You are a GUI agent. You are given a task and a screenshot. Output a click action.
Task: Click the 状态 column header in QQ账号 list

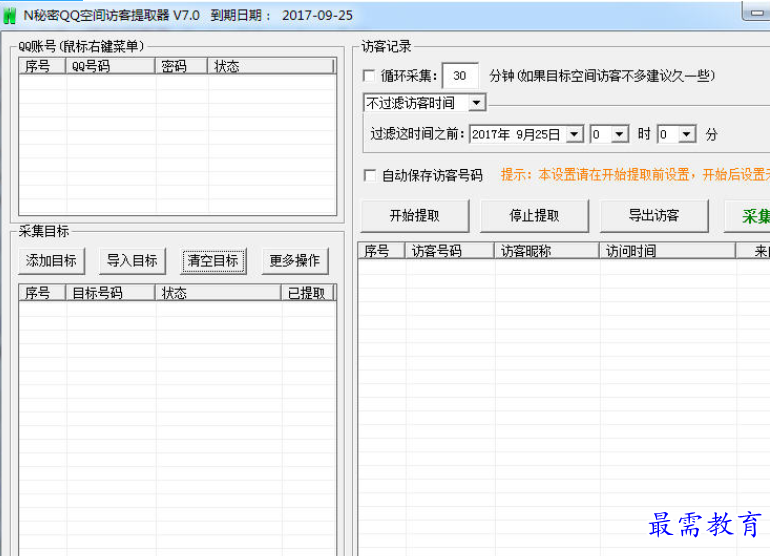pyautogui.click(x=271, y=66)
